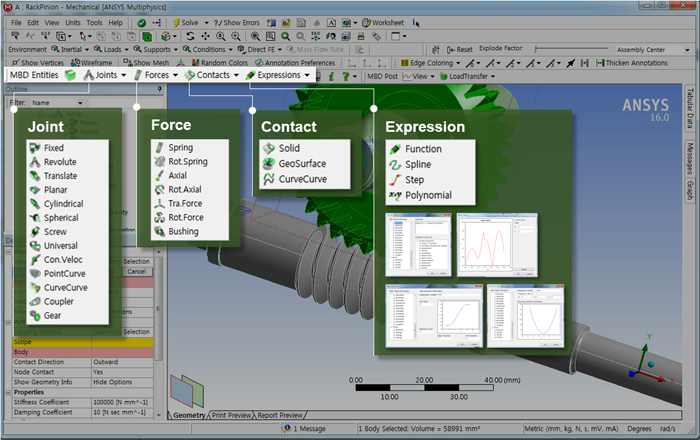Click the green italic i info icon
The image size is (700, 440).
coord(331,76)
